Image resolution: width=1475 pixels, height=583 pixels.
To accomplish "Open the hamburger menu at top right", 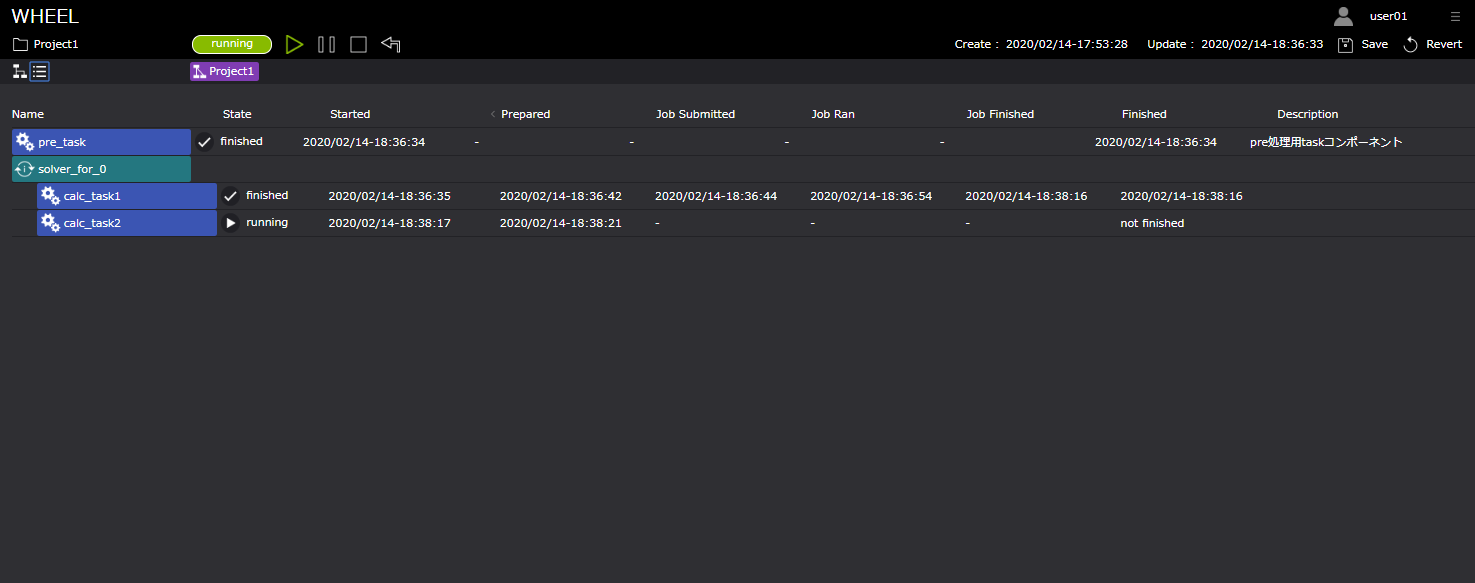I will click(x=1455, y=16).
